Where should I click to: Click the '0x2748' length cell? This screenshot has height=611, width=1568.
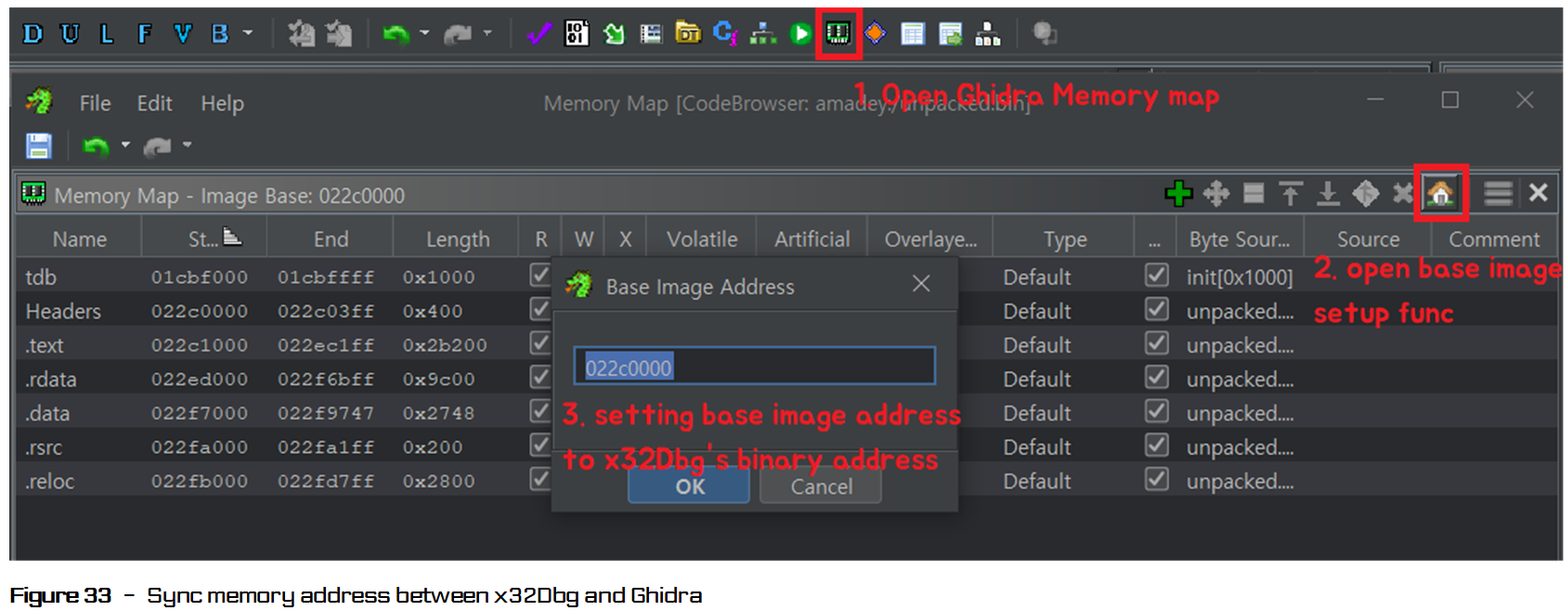point(438,413)
